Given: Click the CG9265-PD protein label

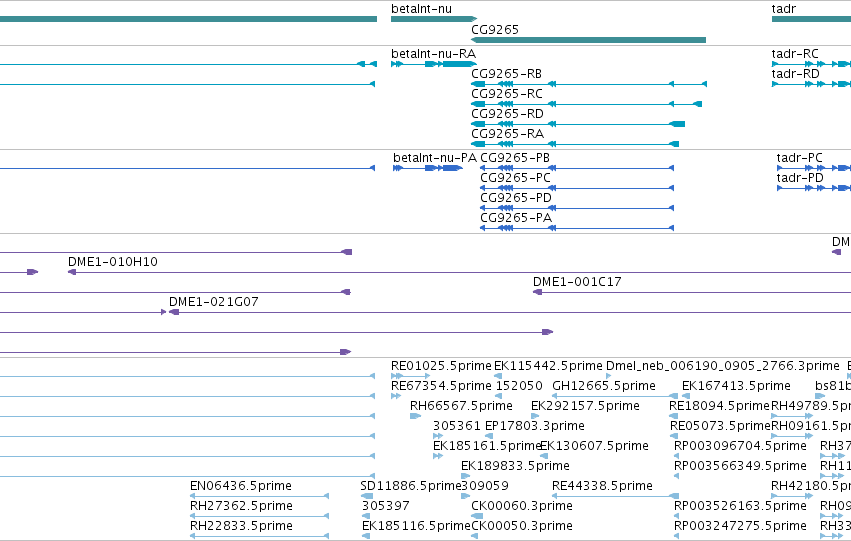Looking at the screenshot, I should [516, 198].
